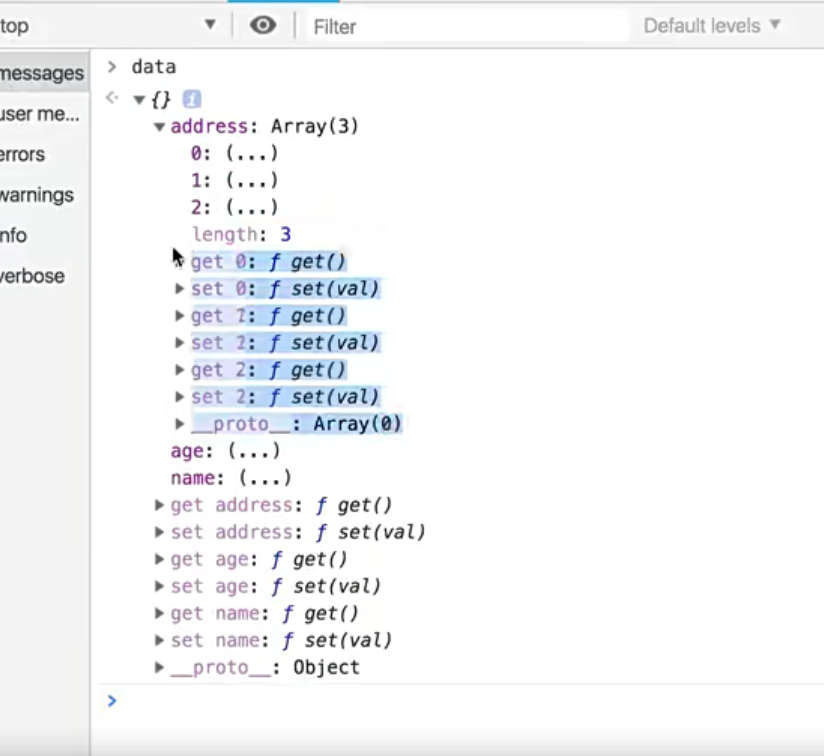Expand the get address getter
This screenshot has height=756, width=824.
[160, 505]
